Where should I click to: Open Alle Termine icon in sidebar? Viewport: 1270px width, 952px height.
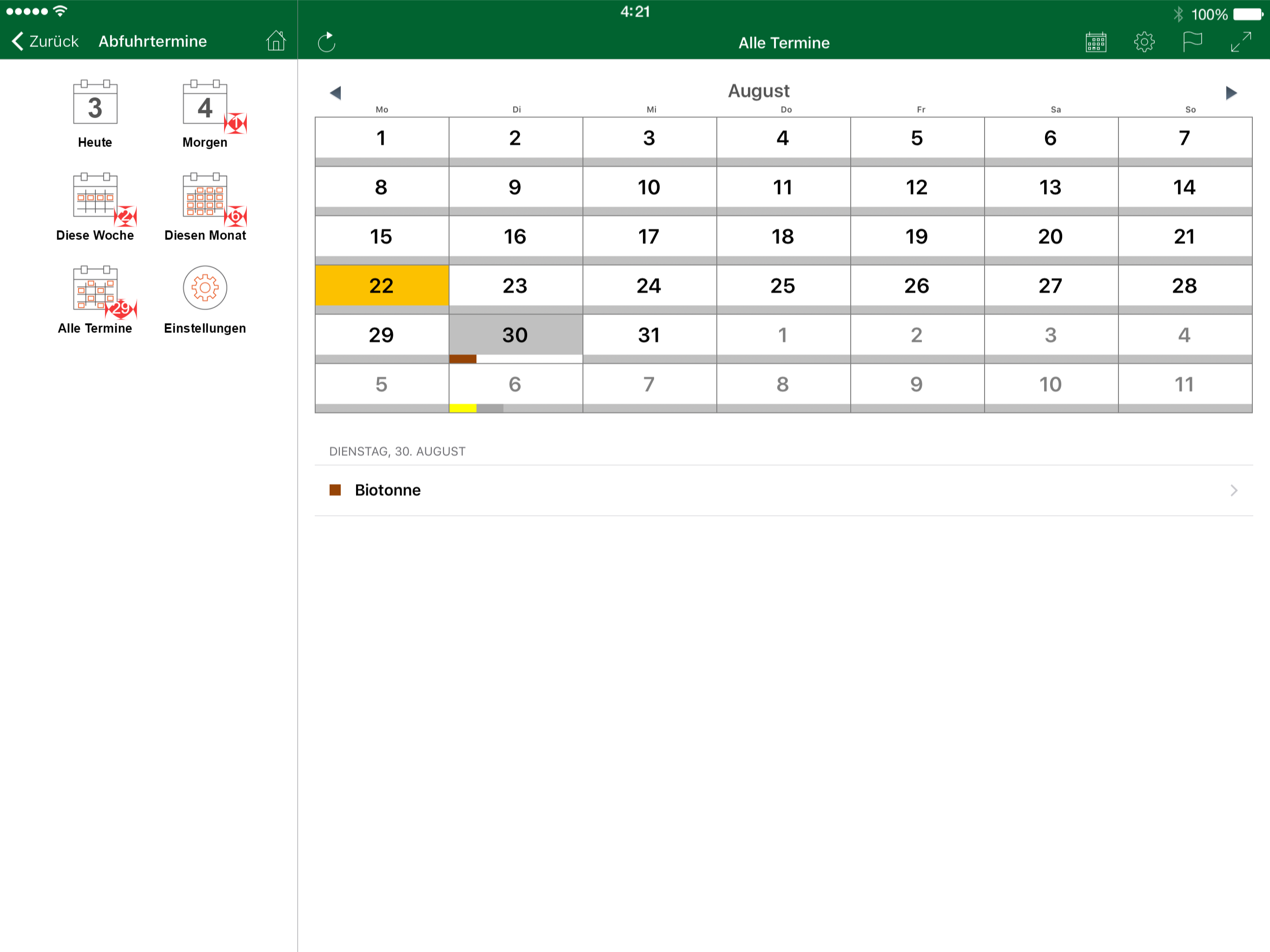tap(95, 289)
